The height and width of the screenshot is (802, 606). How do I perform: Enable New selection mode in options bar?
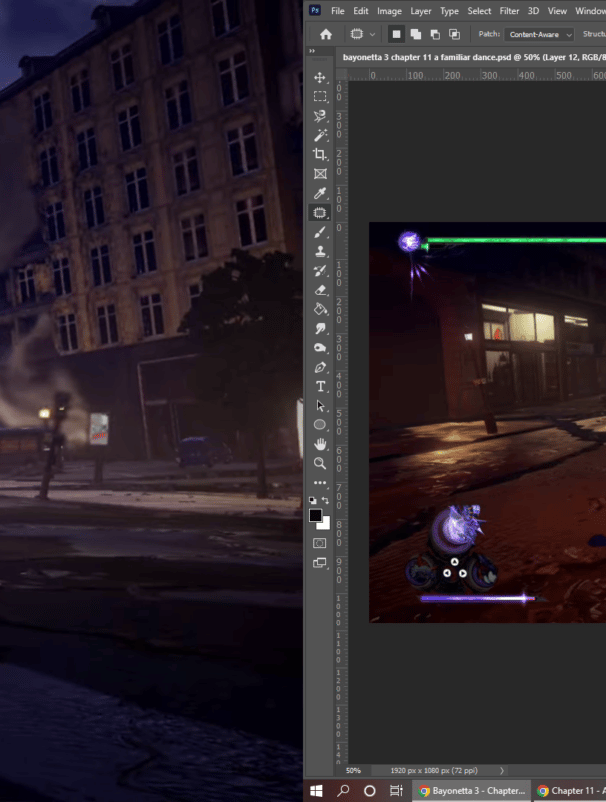[x=396, y=34]
